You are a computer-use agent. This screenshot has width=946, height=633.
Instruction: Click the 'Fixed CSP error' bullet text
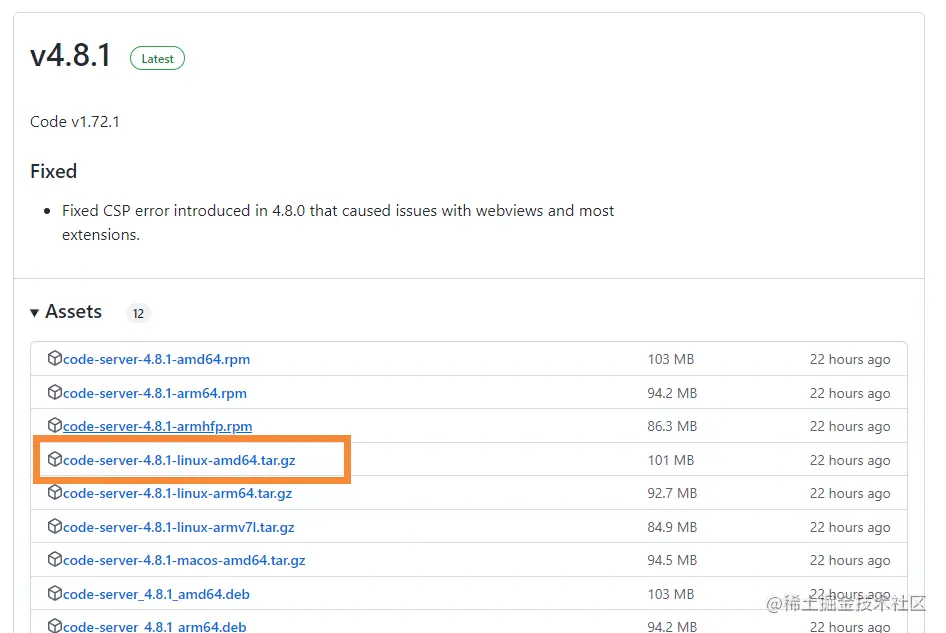pos(338,222)
